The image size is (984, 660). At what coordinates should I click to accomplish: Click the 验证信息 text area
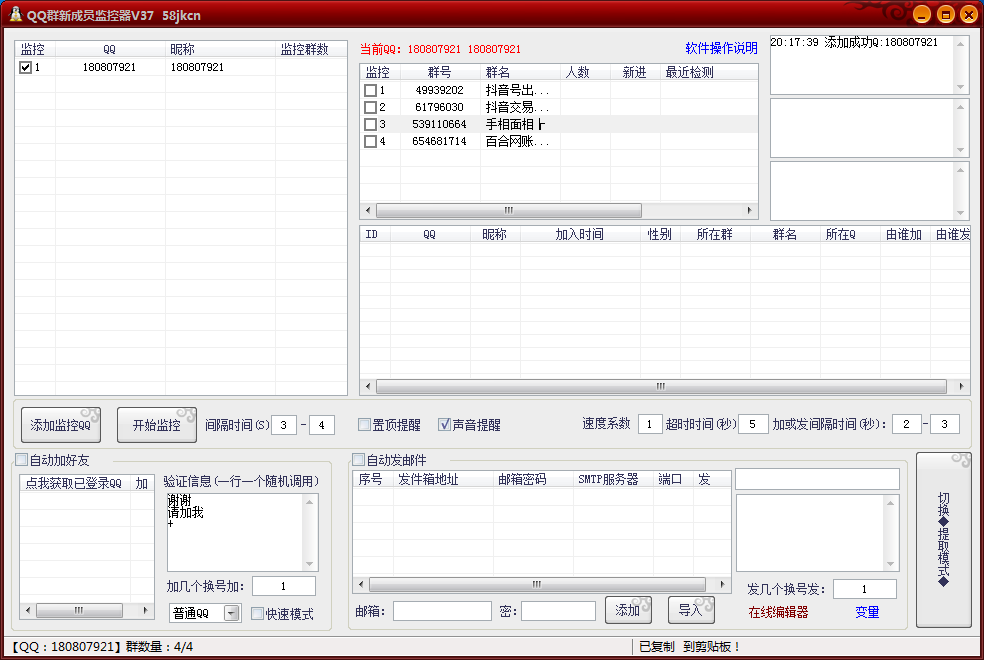pos(236,532)
